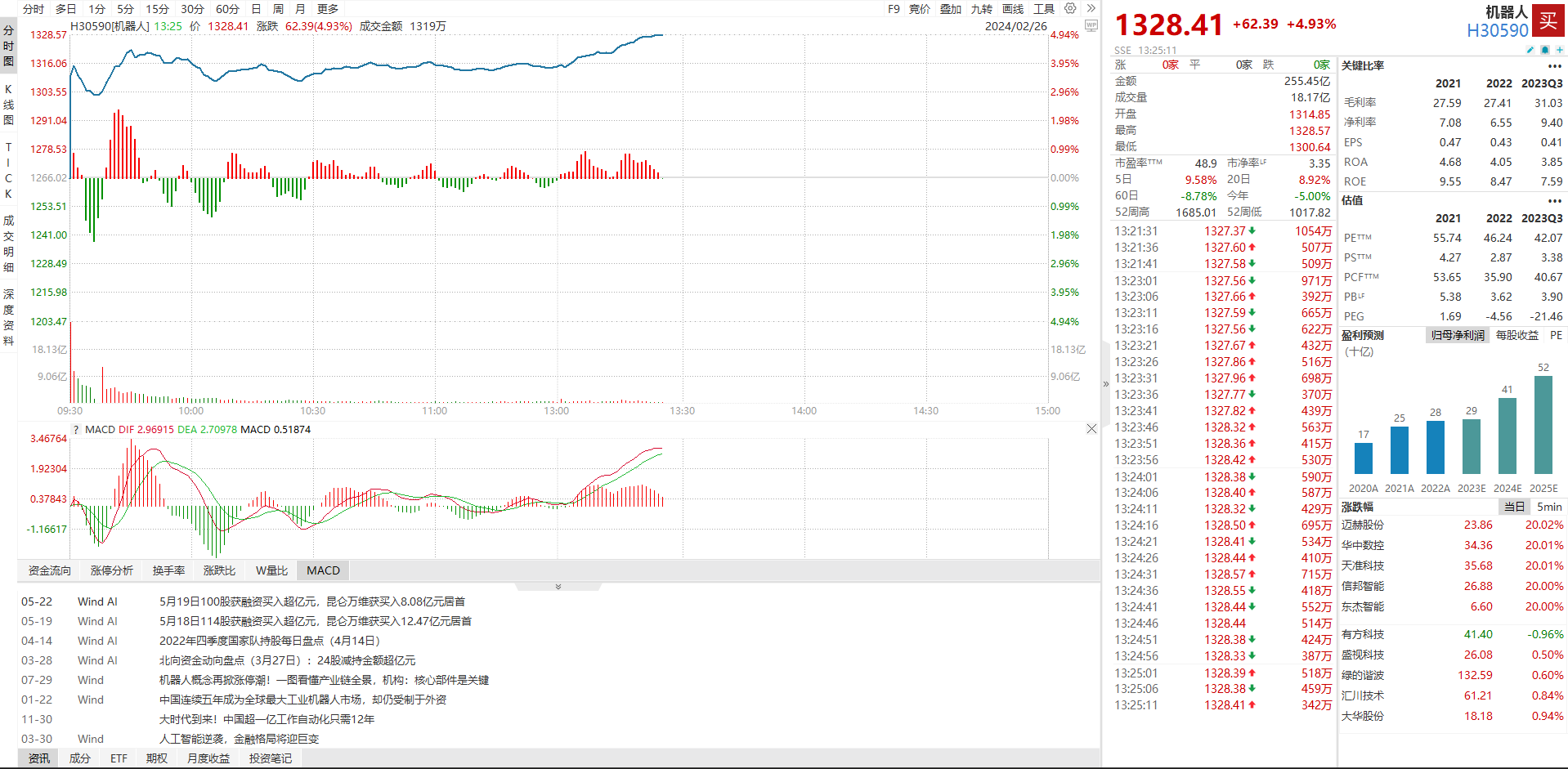The image size is (1568, 769).
Task: Open the 成分 tab at the bottom
Action: [x=80, y=758]
